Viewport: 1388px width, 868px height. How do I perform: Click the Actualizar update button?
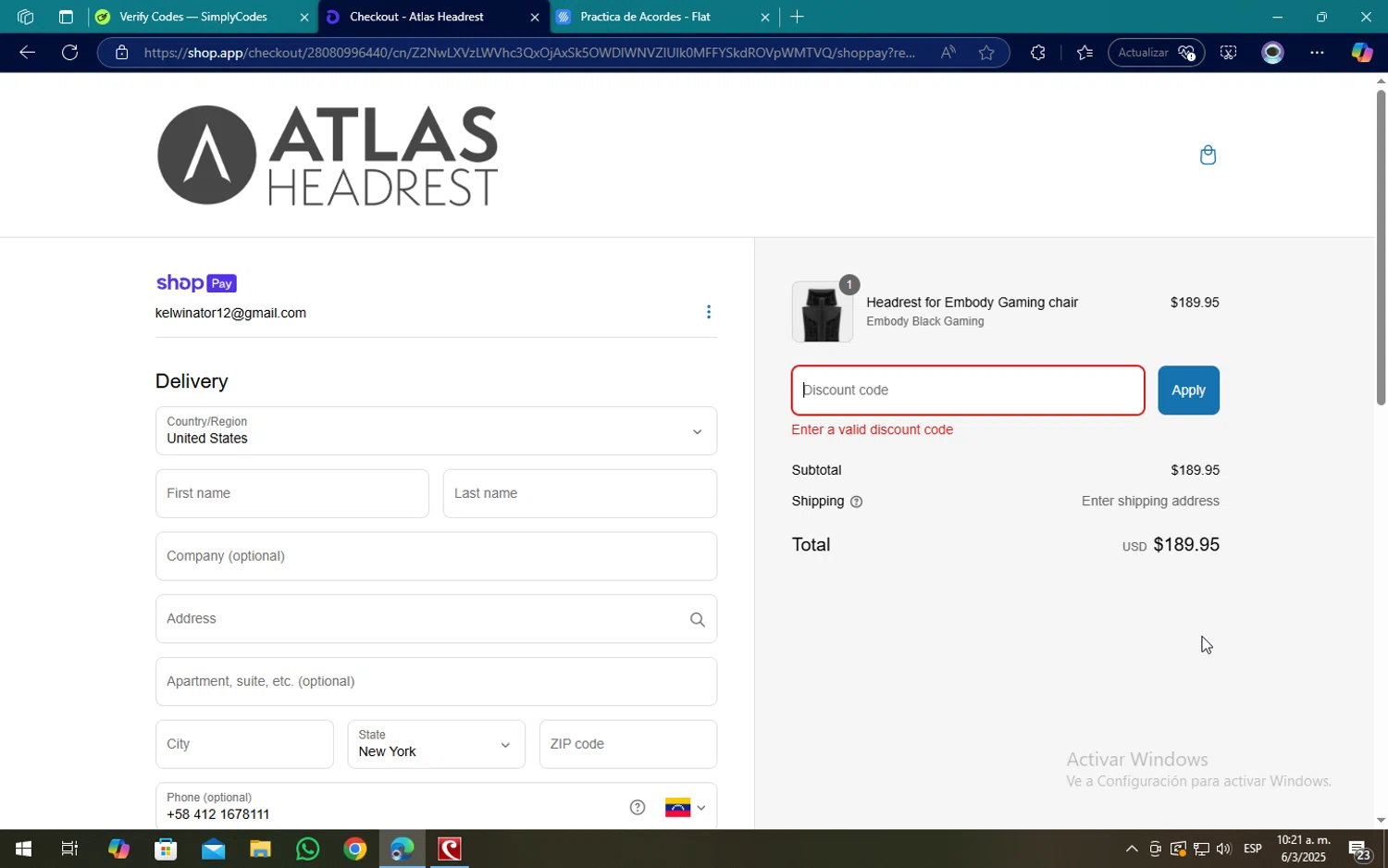tap(1156, 53)
